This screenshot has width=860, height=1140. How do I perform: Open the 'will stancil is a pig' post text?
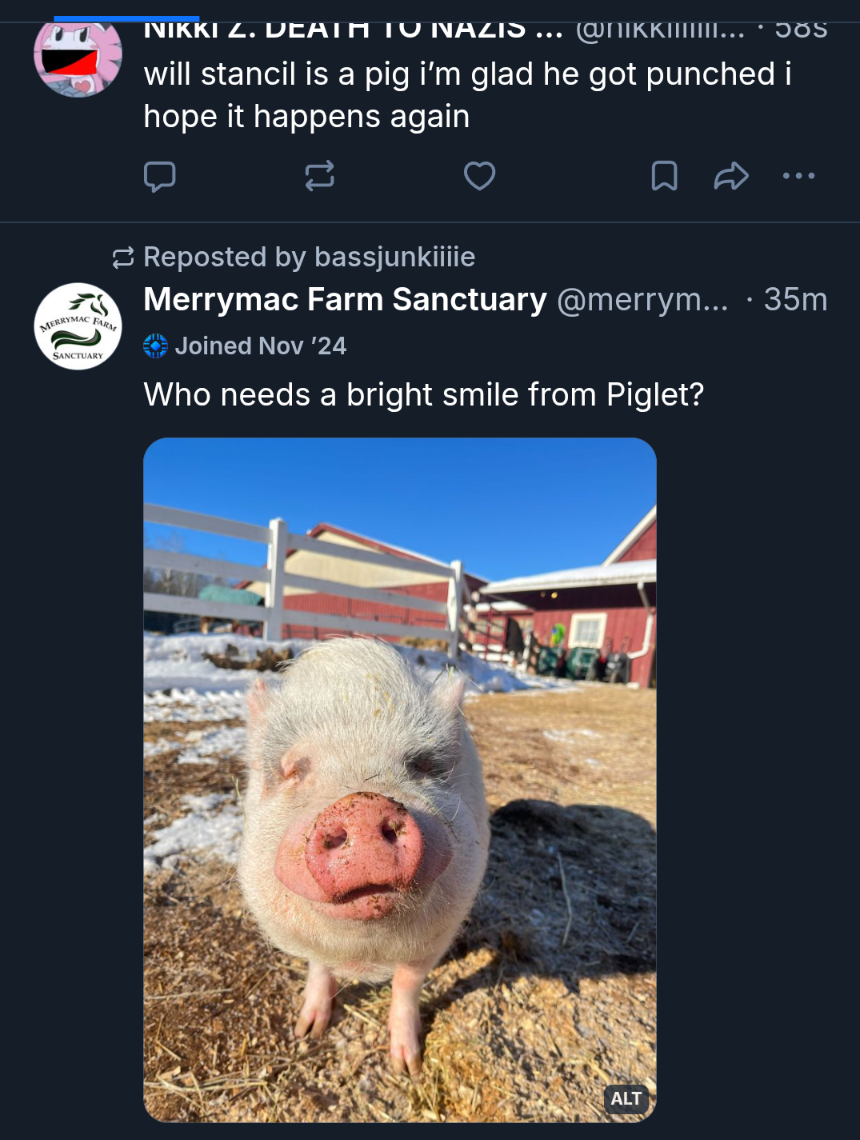[x=467, y=95]
